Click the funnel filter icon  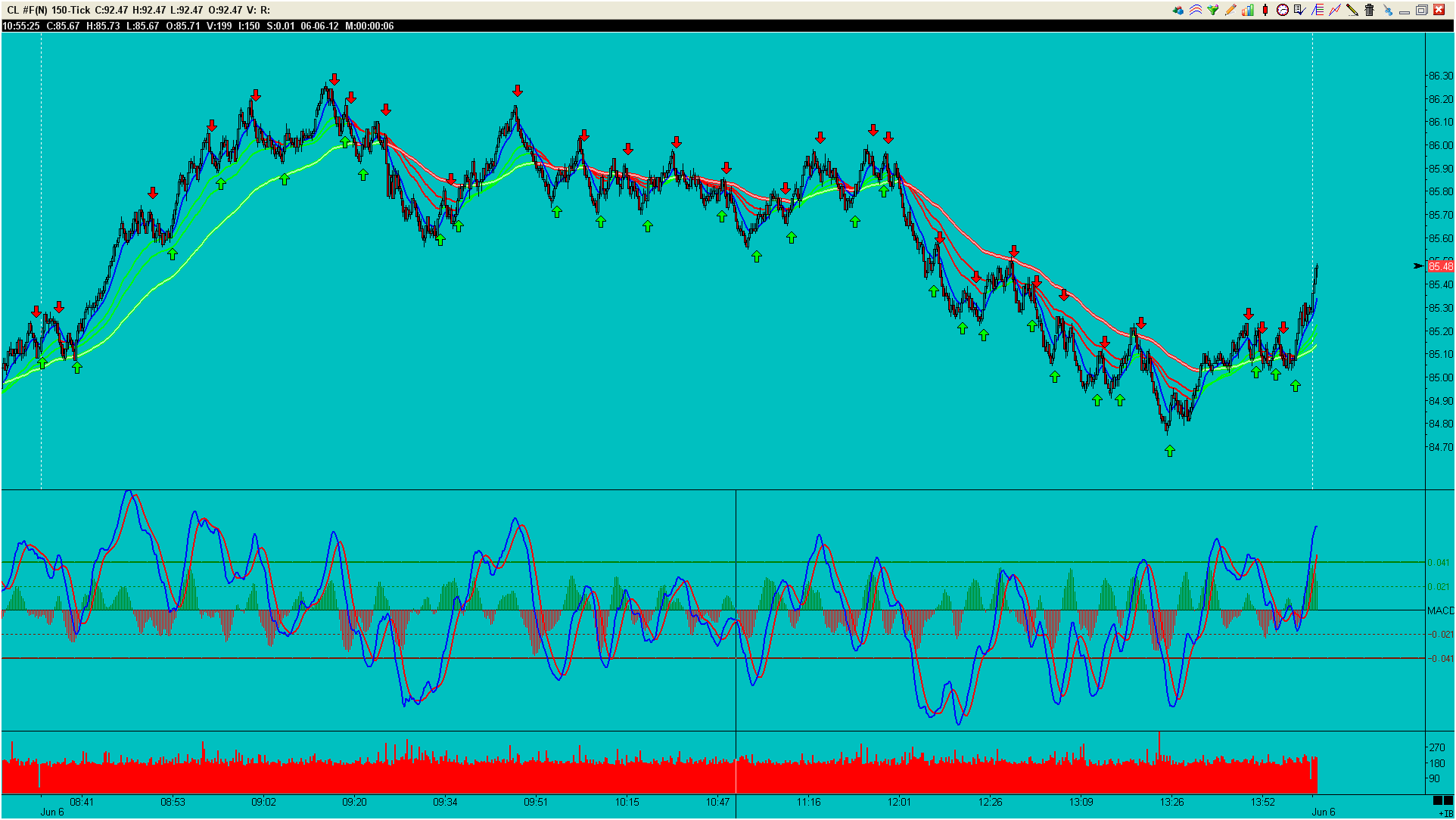[x=1213, y=10]
